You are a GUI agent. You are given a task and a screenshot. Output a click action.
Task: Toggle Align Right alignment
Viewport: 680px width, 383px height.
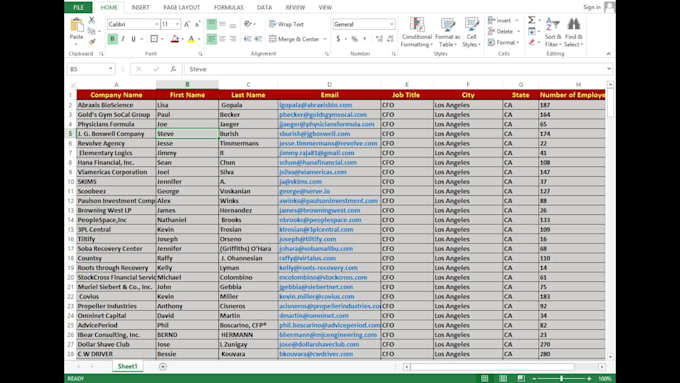point(233,39)
